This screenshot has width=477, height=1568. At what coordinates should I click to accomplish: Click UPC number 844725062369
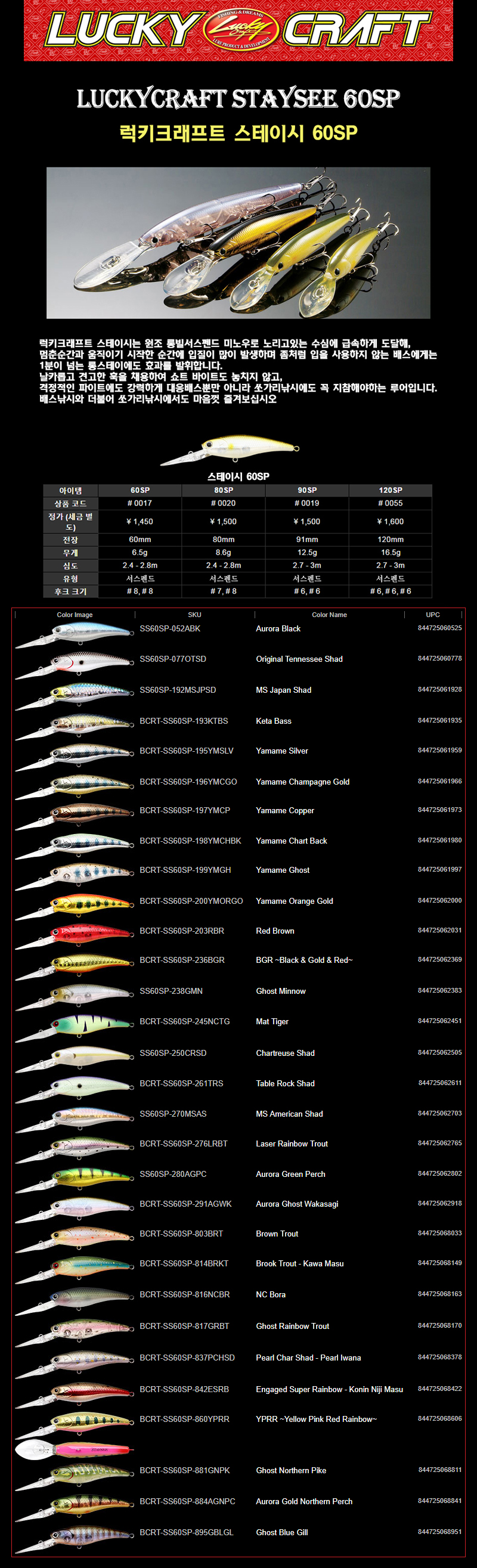(439, 959)
